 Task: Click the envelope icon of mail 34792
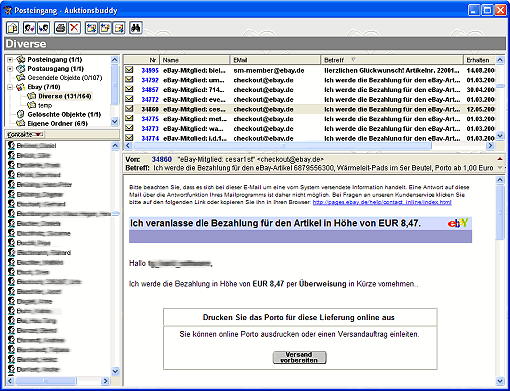pos(129,79)
